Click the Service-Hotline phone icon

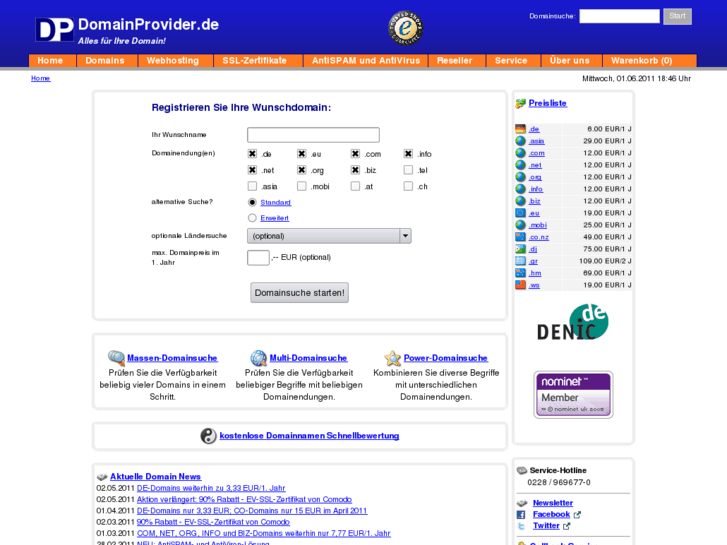[522, 470]
